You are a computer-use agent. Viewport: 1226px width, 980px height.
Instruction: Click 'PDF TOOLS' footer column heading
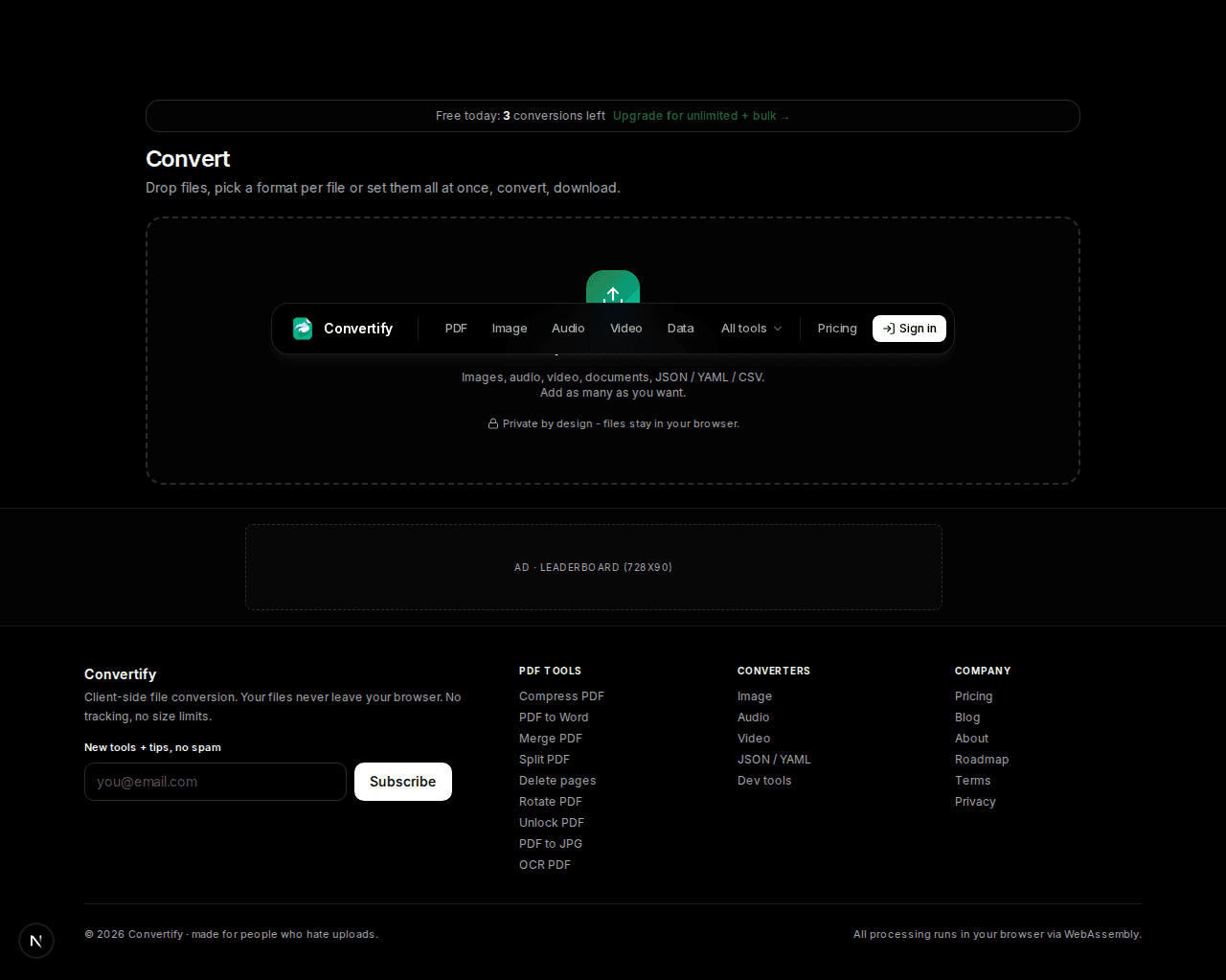[550, 671]
